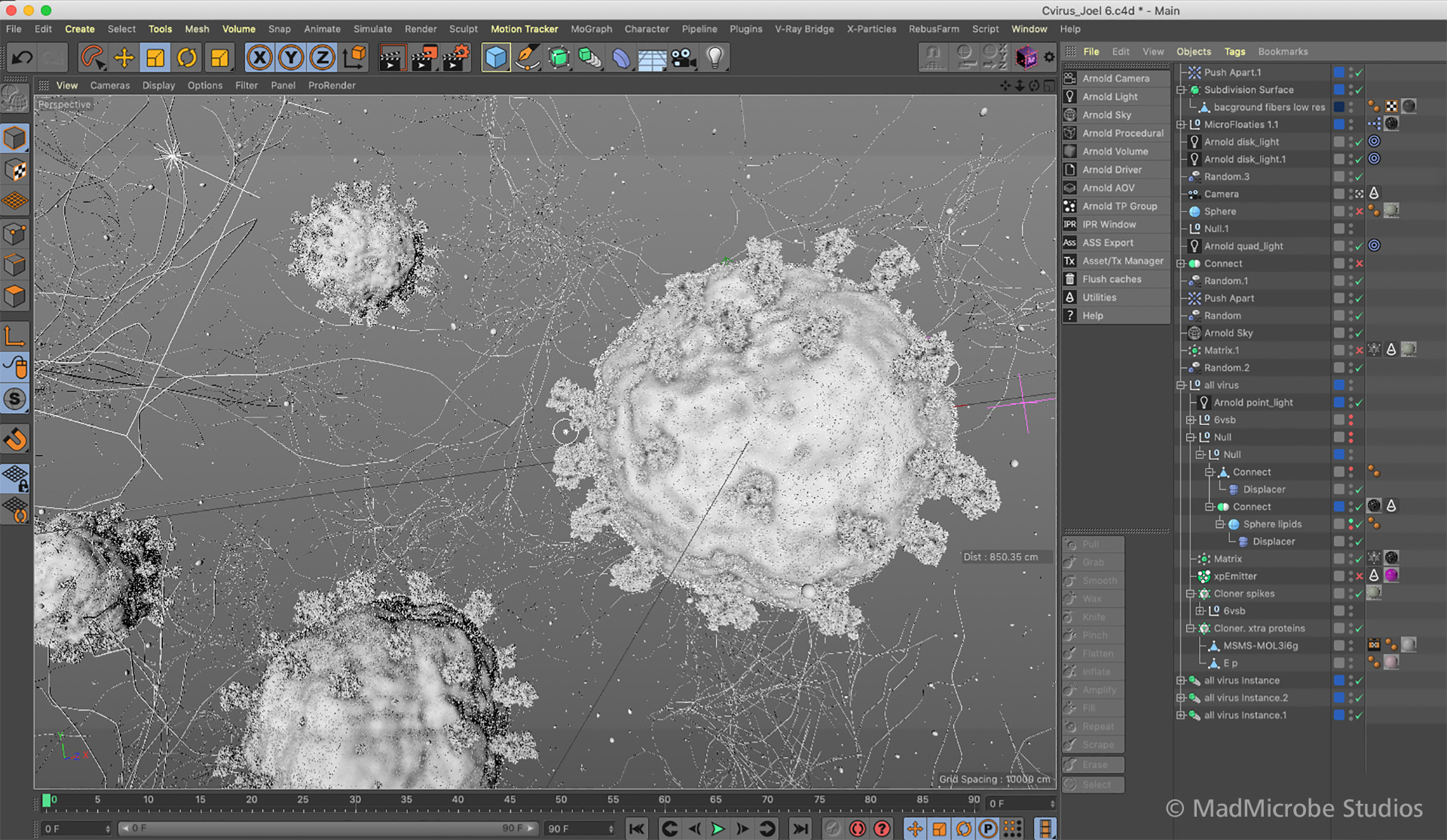
Task: Expand the MicroFloaties 1.1 group
Action: point(1181,124)
